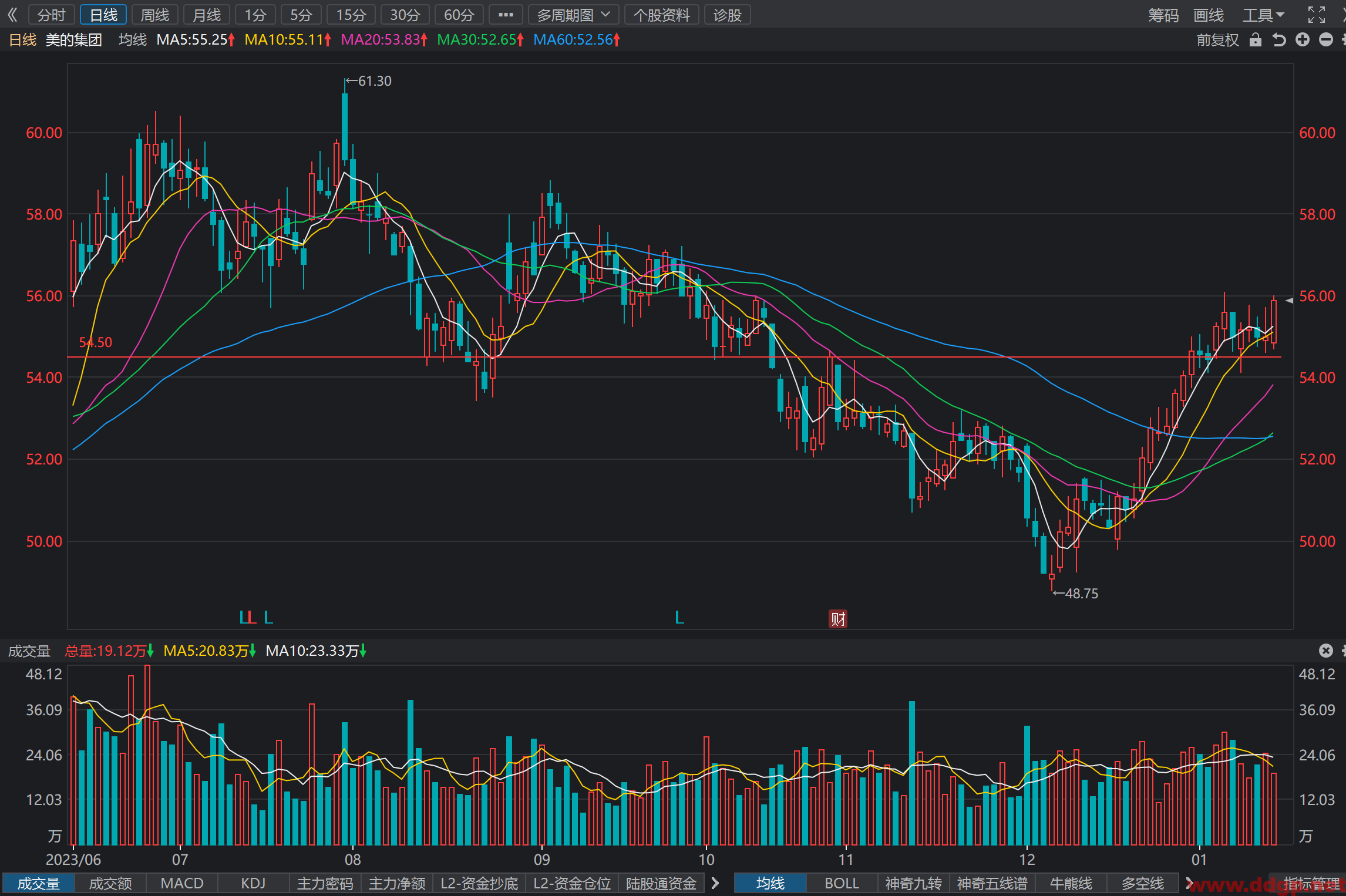The height and width of the screenshot is (896, 1346).
Task: Close the volume indicator panel
Action: coord(1325,650)
